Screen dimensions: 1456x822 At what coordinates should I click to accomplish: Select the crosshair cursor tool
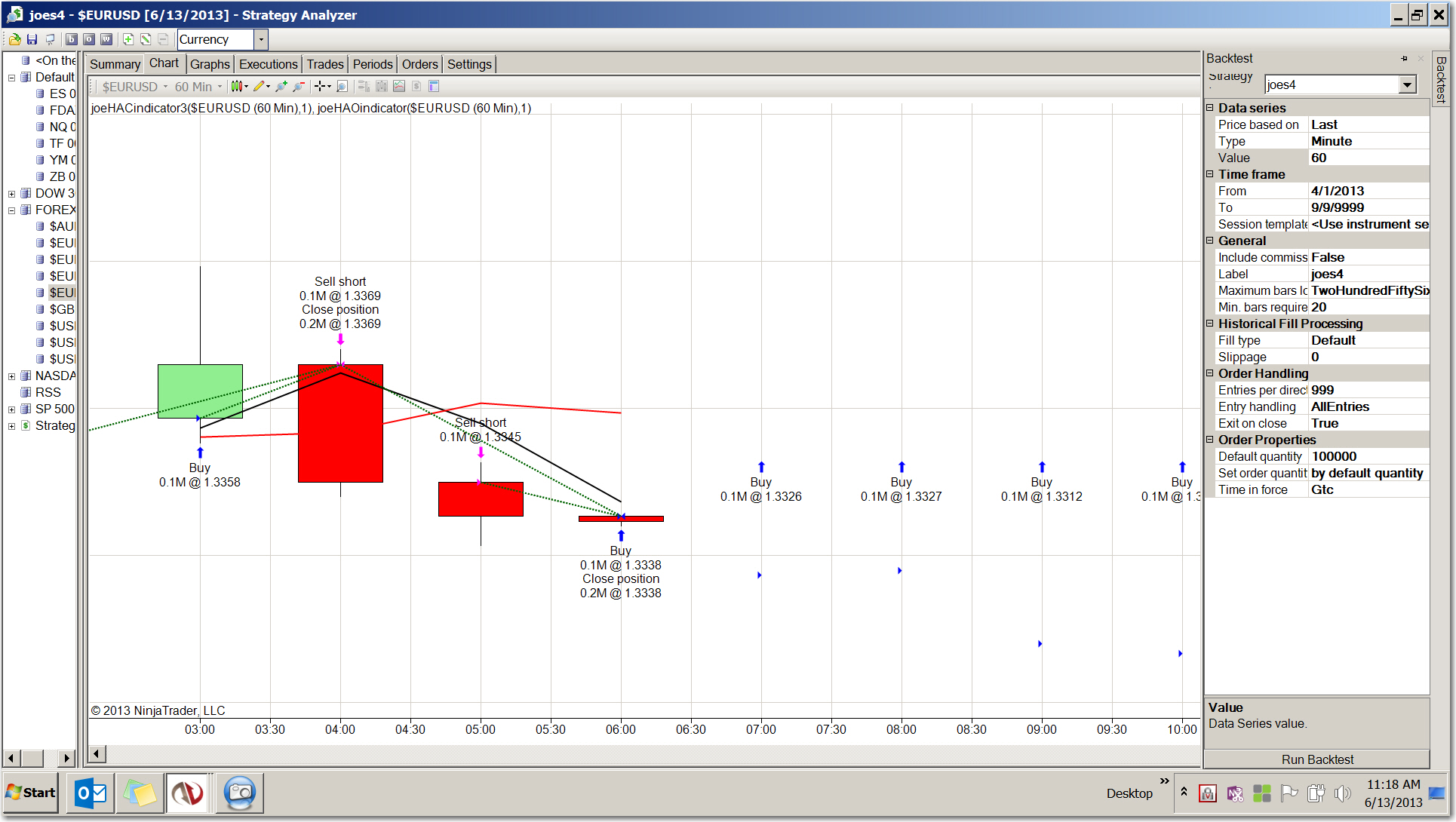[320, 87]
